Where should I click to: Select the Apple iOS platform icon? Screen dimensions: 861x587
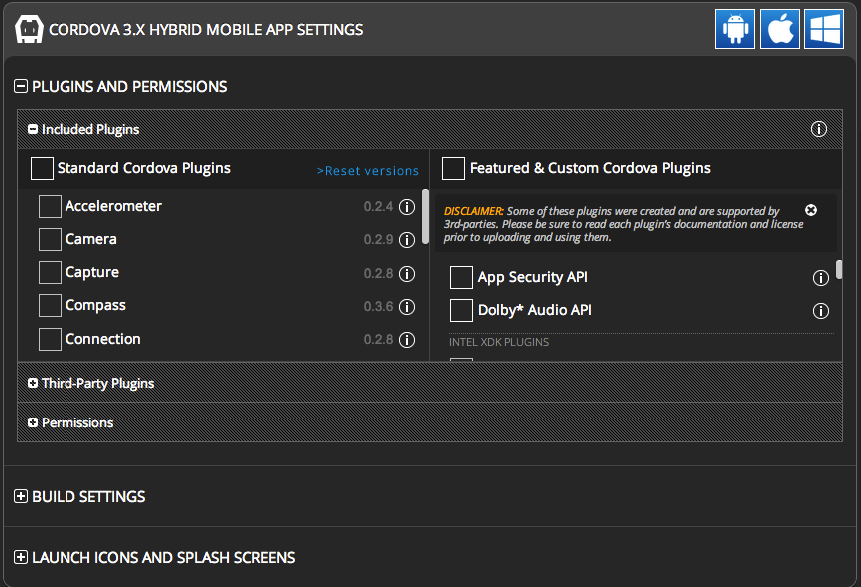780,29
